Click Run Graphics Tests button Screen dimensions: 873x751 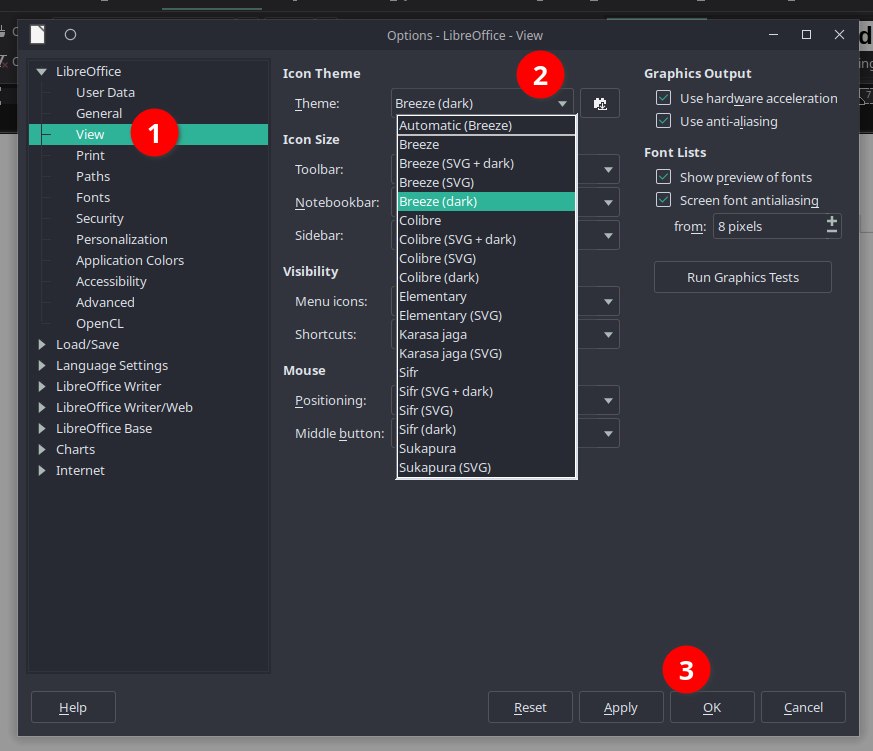743,277
